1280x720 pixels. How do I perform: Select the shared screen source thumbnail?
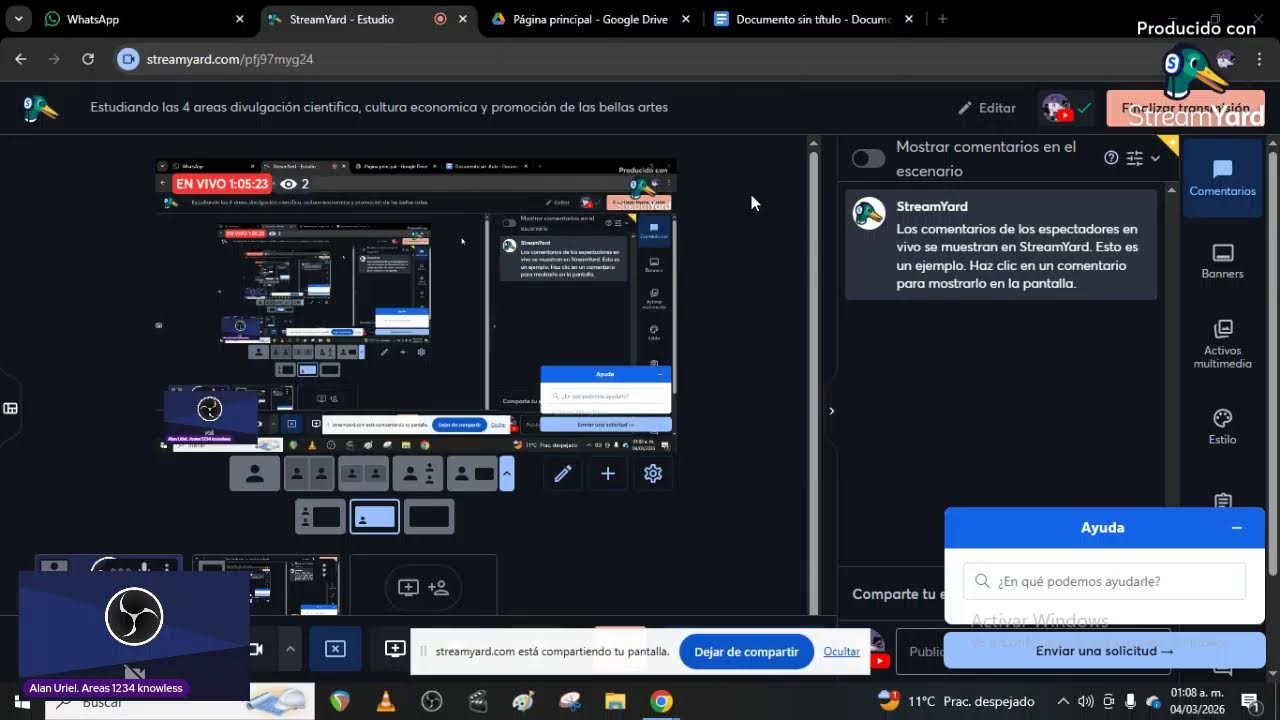266,586
